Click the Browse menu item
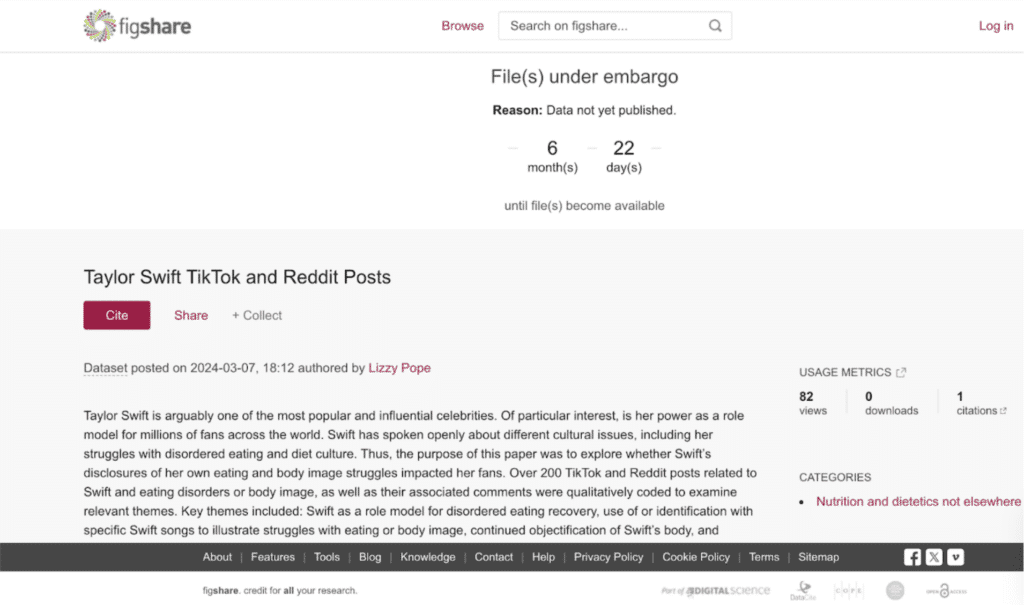Viewport: 1024px width, 605px height. coord(462,25)
